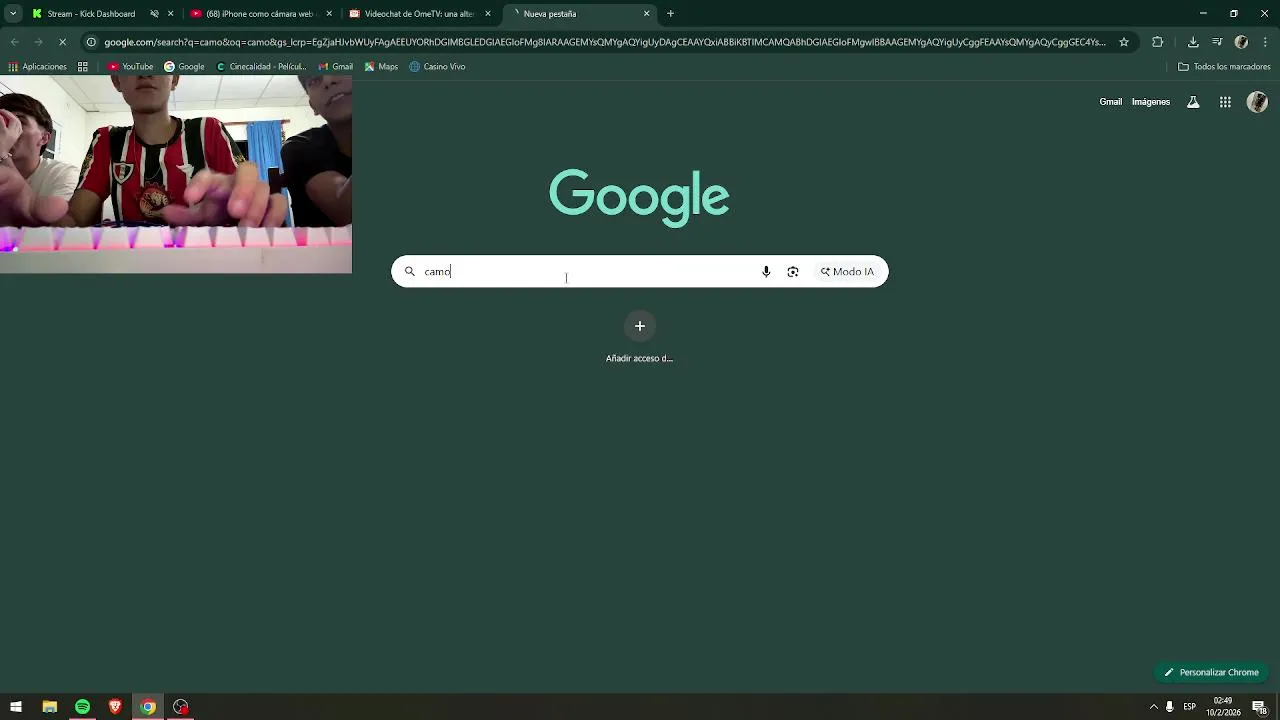
Task: Open the Google apps grid
Action: tap(1225, 102)
